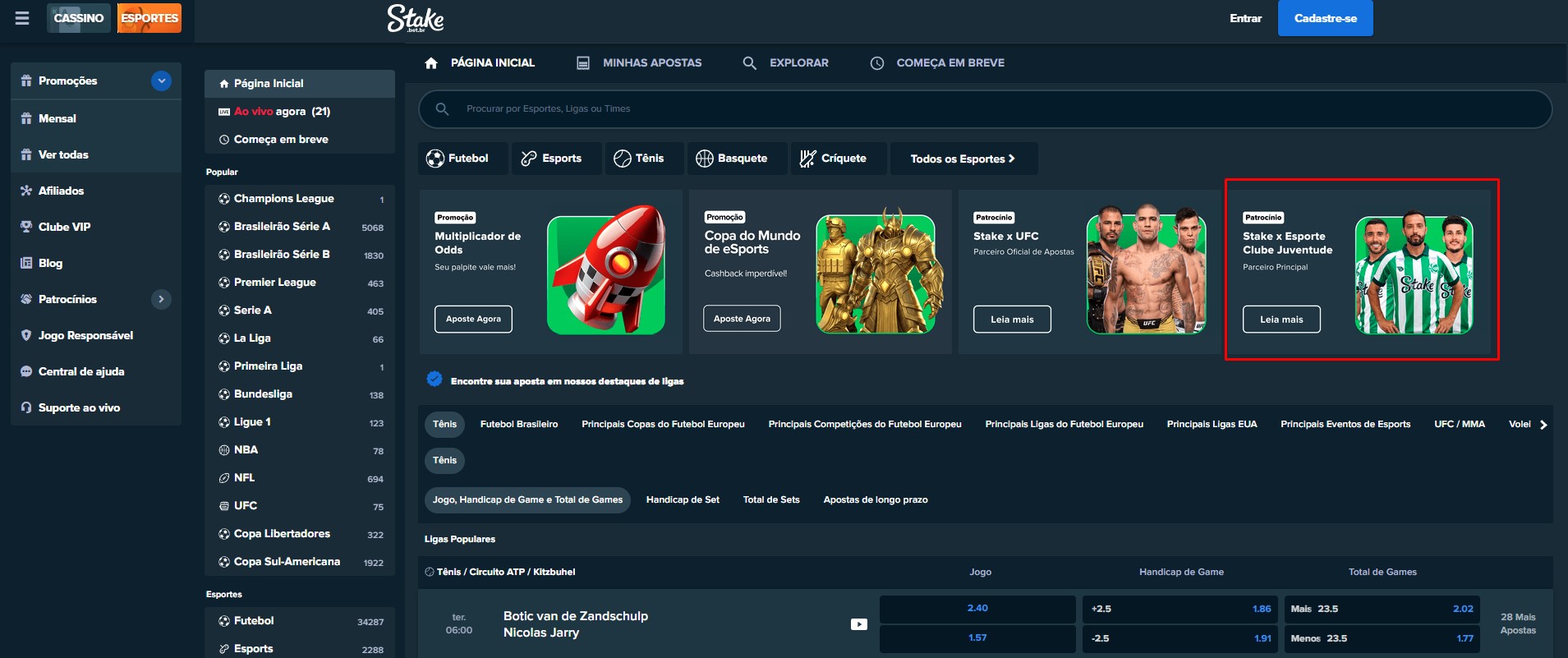Click the search field for sports and leagues
Image resolution: width=1568 pixels, height=658 pixels.
pos(985,108)
